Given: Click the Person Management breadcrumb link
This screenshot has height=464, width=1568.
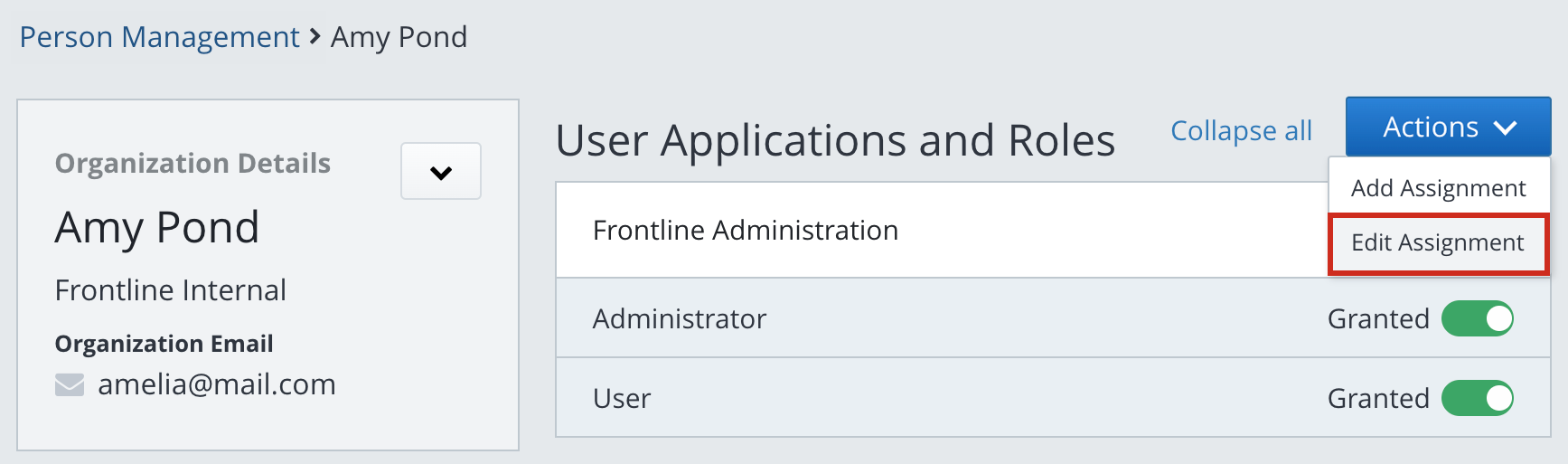Looking at the screenshot, I should point(159,37).
